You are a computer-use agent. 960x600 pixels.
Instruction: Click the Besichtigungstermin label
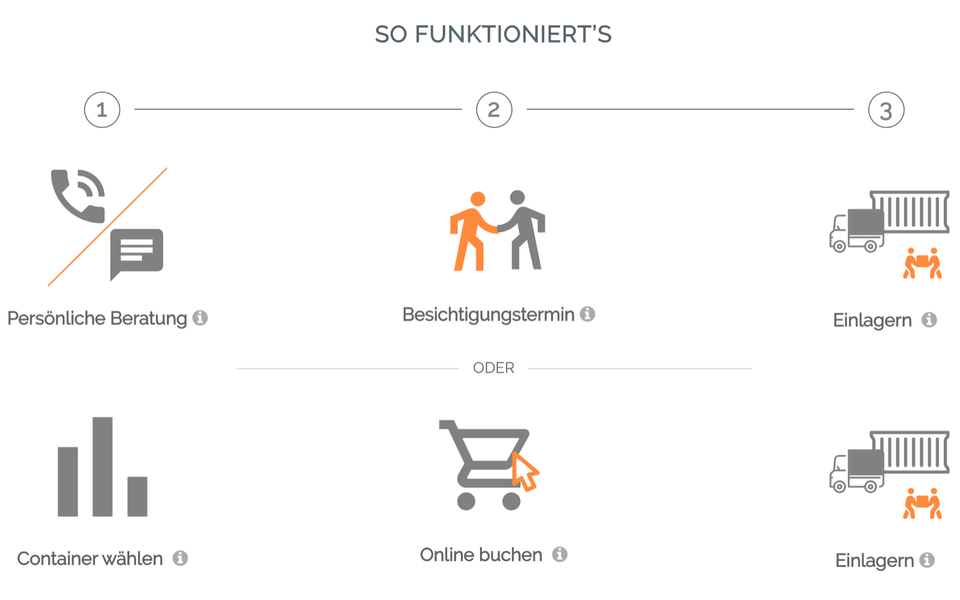coord(488,315)
